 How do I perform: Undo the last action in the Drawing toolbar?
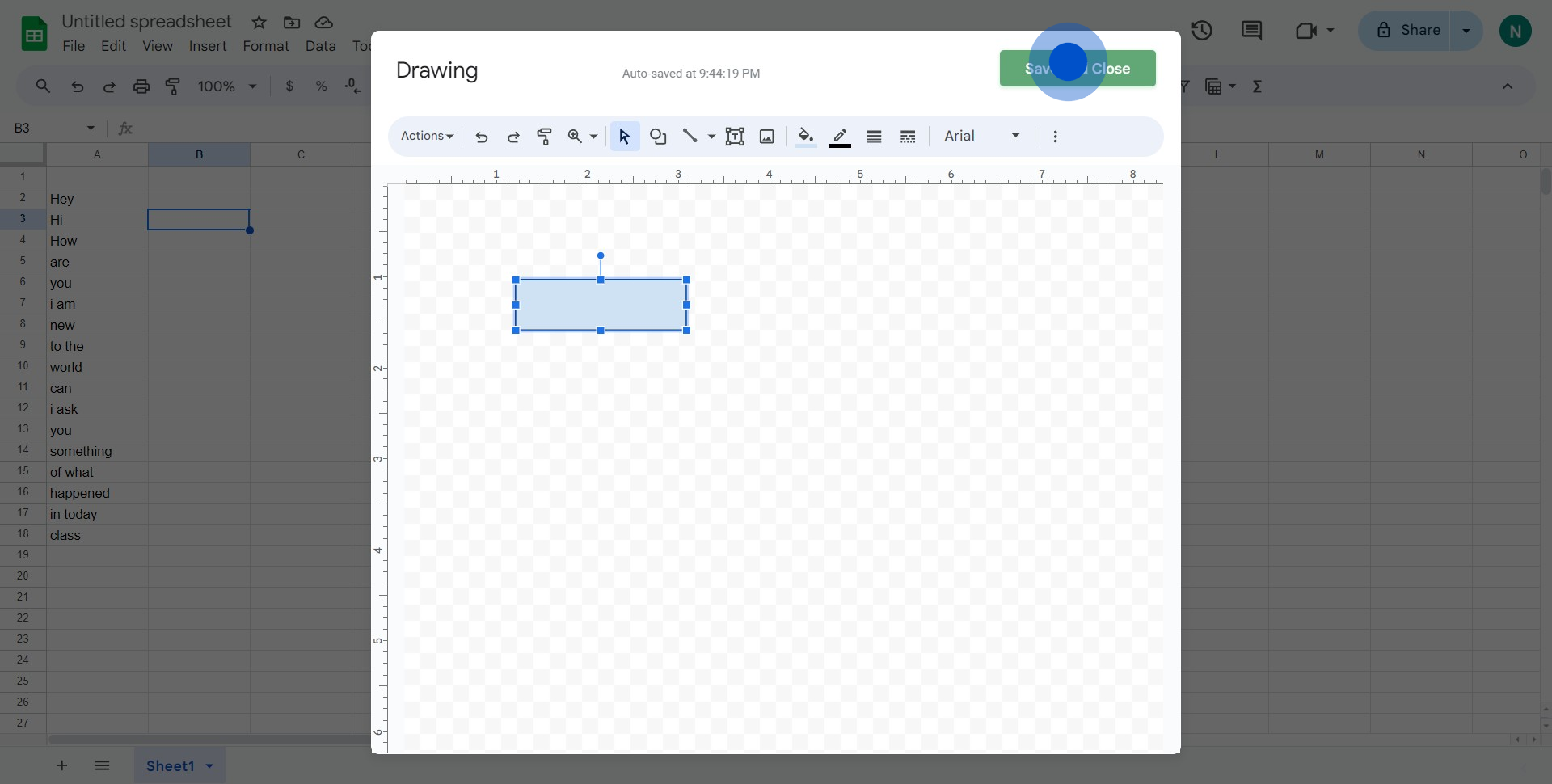click(482, 137)
